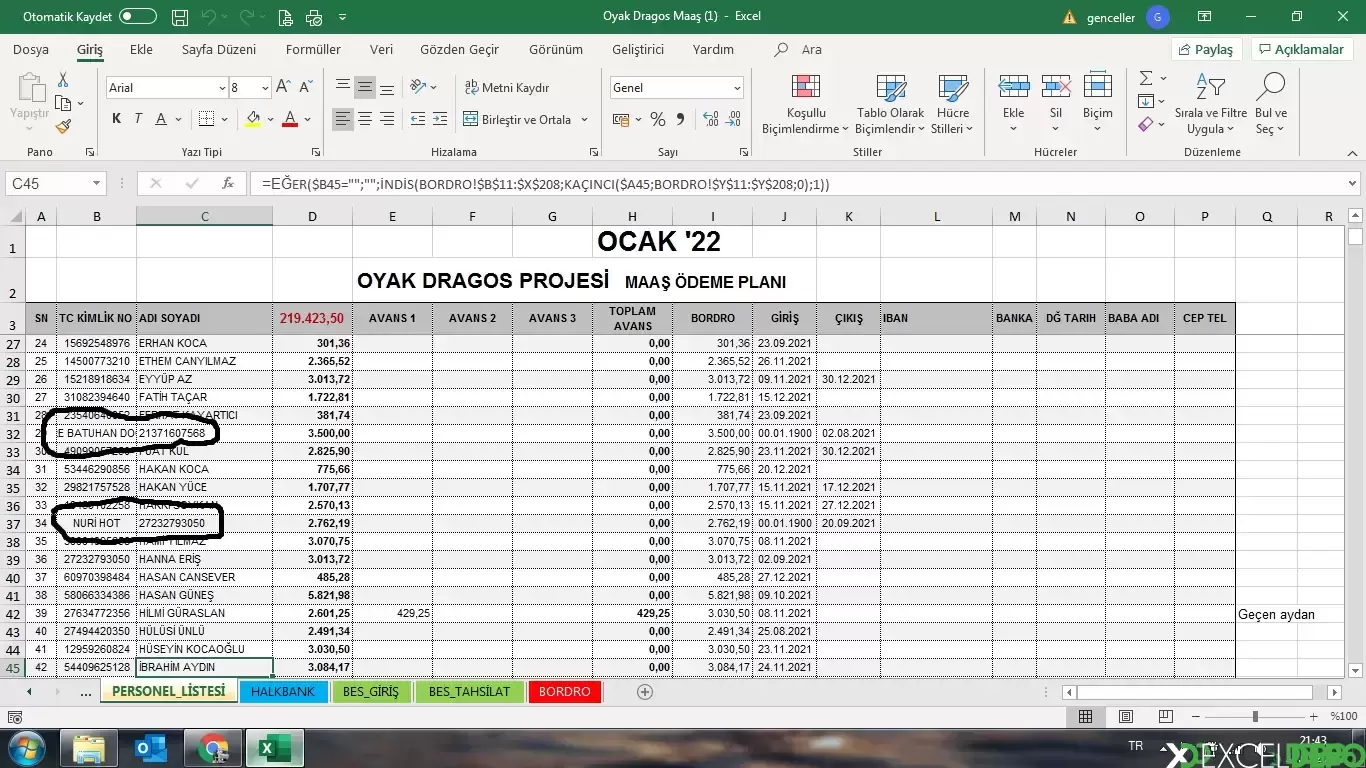1366x768 pixels.
Task: Toggle Italic formatting (T)
Action: click(138, 119)
